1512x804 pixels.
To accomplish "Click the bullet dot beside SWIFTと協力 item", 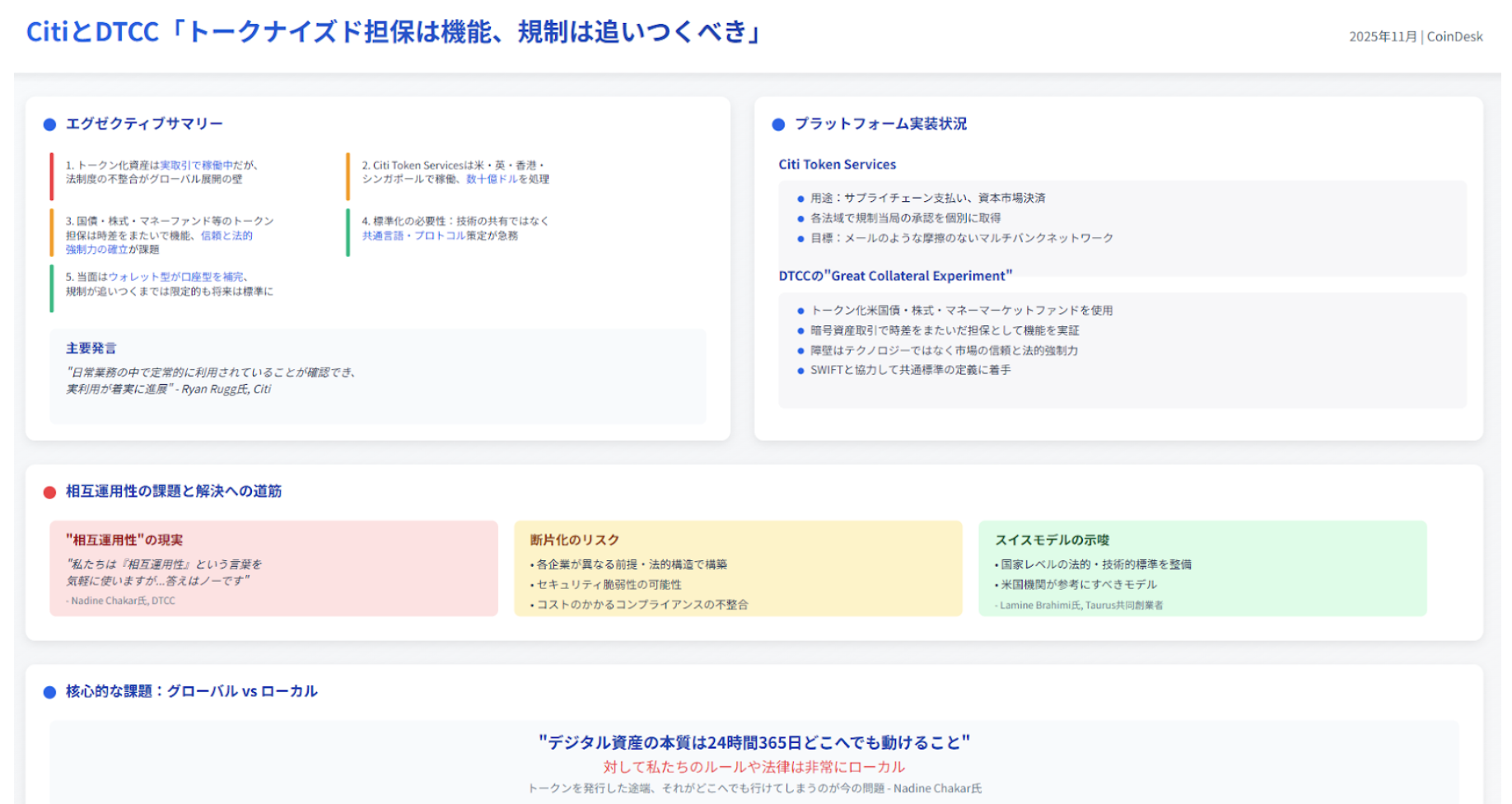I will click(800, 370).
